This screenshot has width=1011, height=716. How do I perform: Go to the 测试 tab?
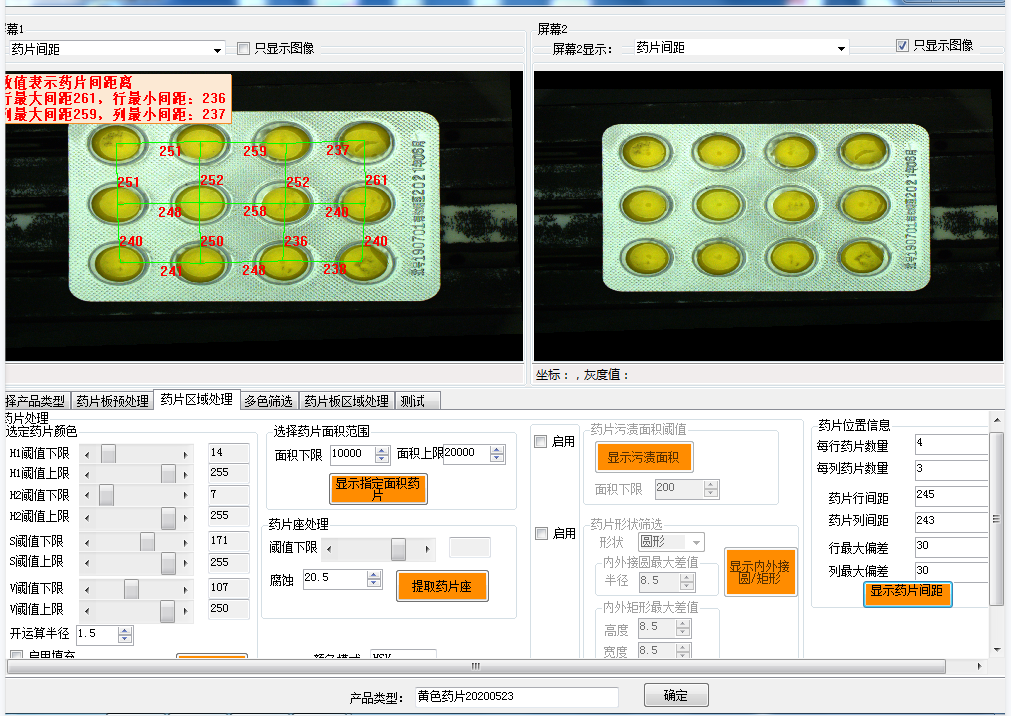[412, 401]
